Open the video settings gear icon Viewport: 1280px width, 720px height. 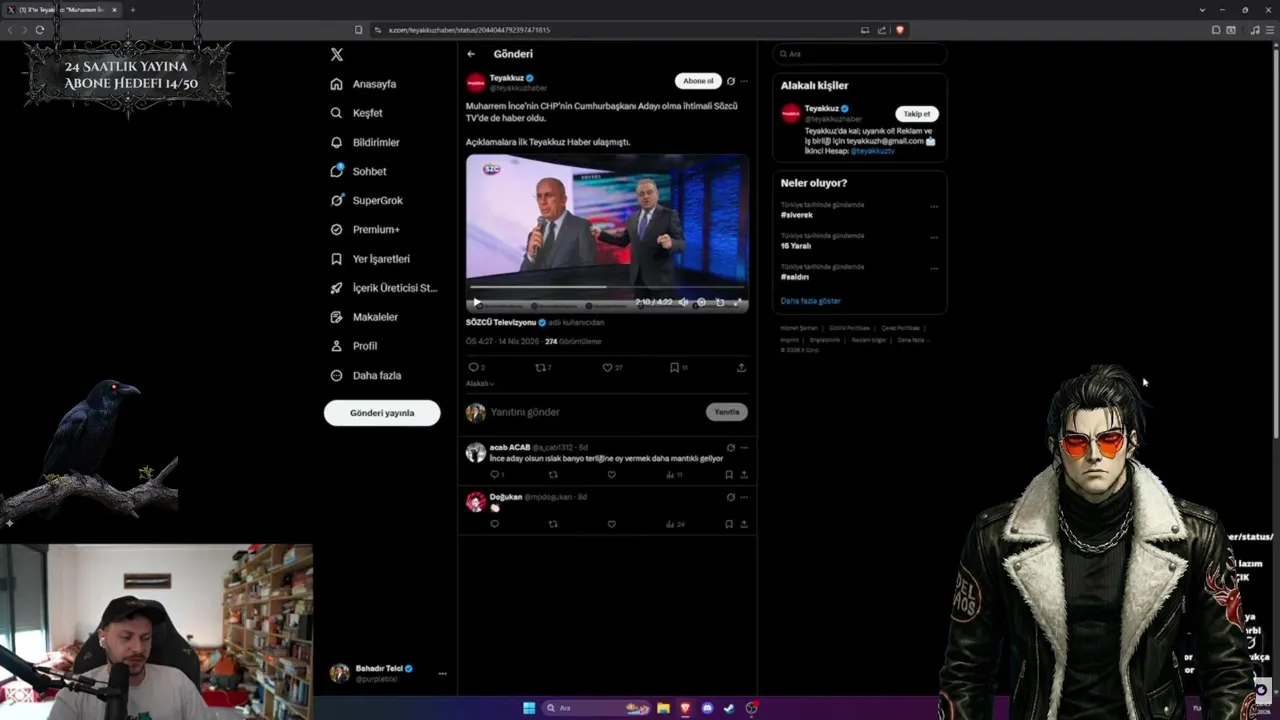tap(701, 302)
